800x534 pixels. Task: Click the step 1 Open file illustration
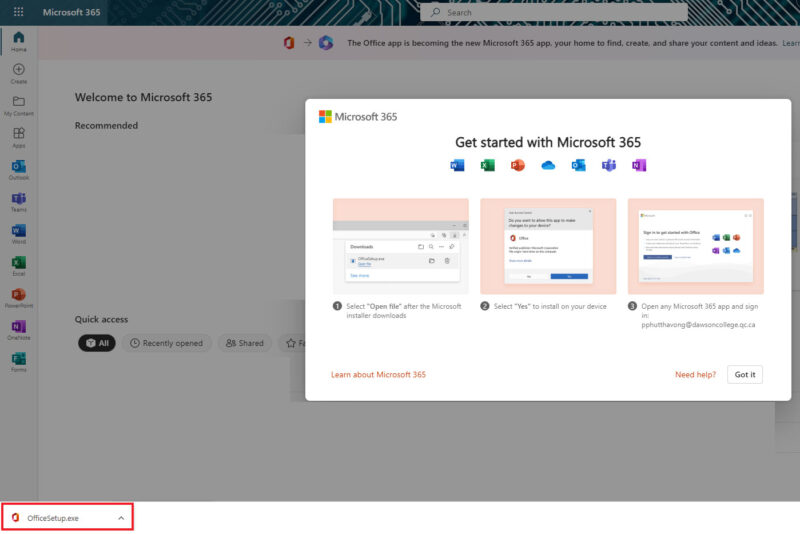(x=401, y=246)
